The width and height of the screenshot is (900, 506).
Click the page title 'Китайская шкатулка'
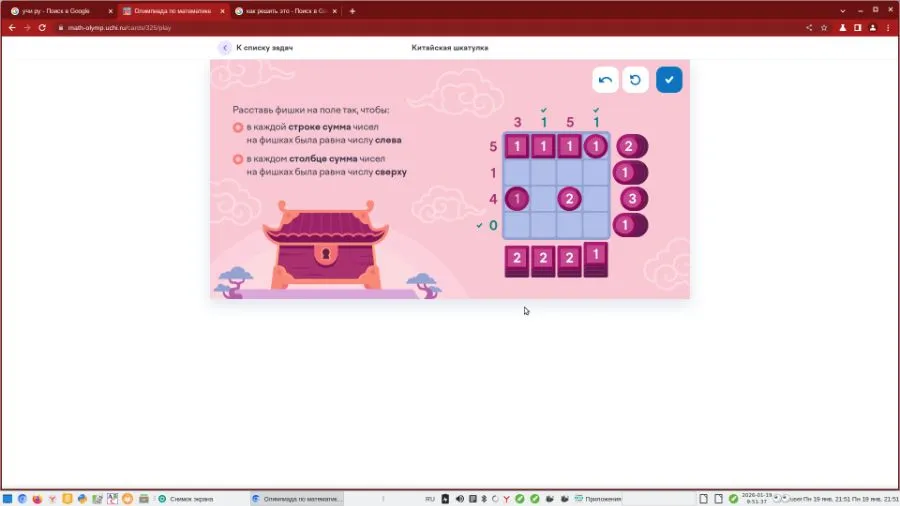[449, 48]
